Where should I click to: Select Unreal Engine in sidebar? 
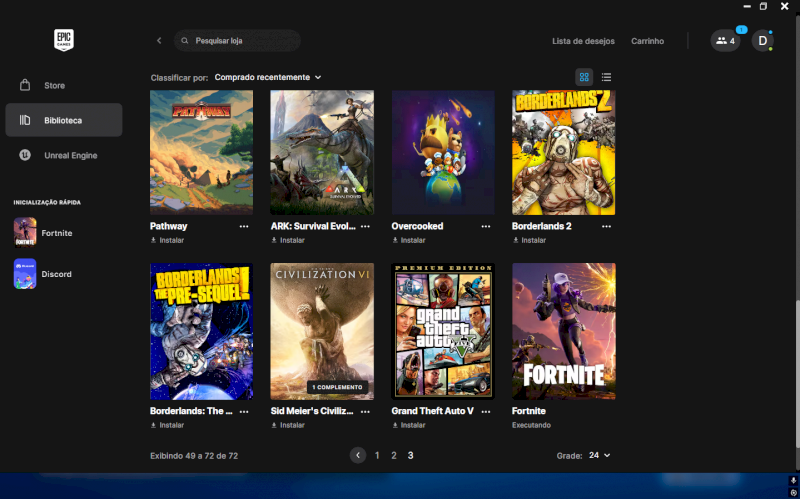tap(70, 156)
